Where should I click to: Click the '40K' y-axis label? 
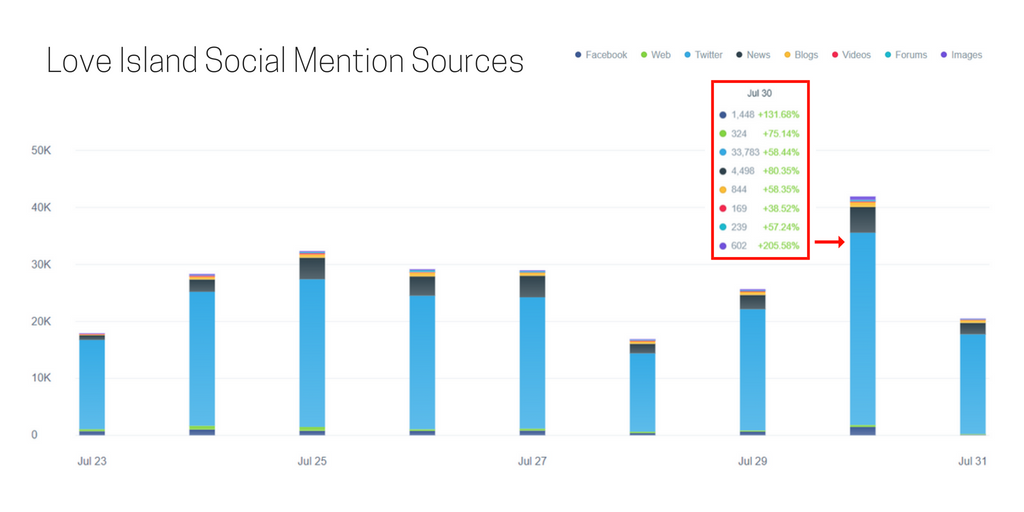[x=41, y=208]
